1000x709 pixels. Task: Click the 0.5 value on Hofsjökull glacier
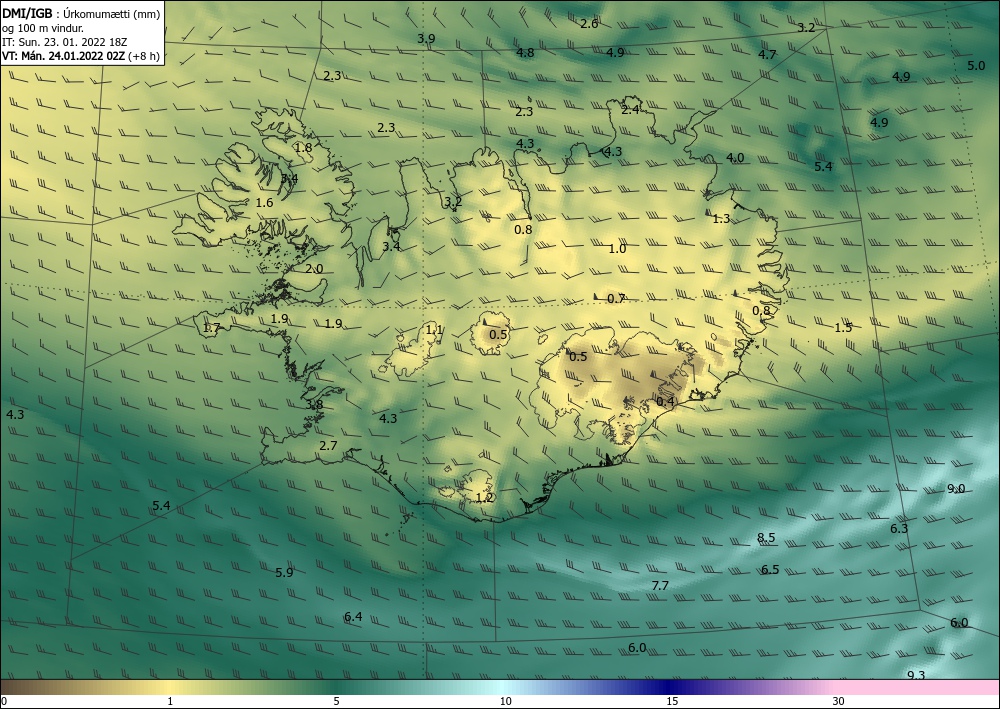pos(499,335)
